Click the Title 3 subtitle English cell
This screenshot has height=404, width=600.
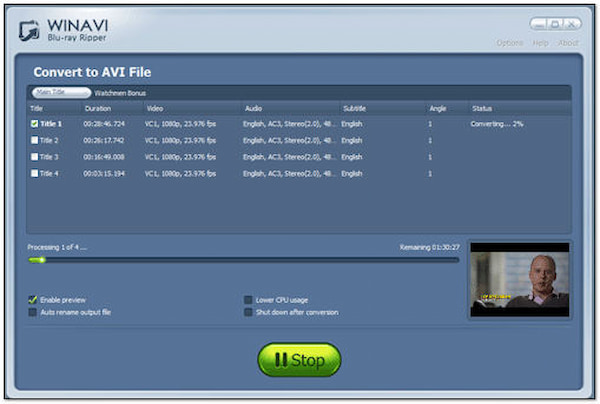(x=352, y=157)
